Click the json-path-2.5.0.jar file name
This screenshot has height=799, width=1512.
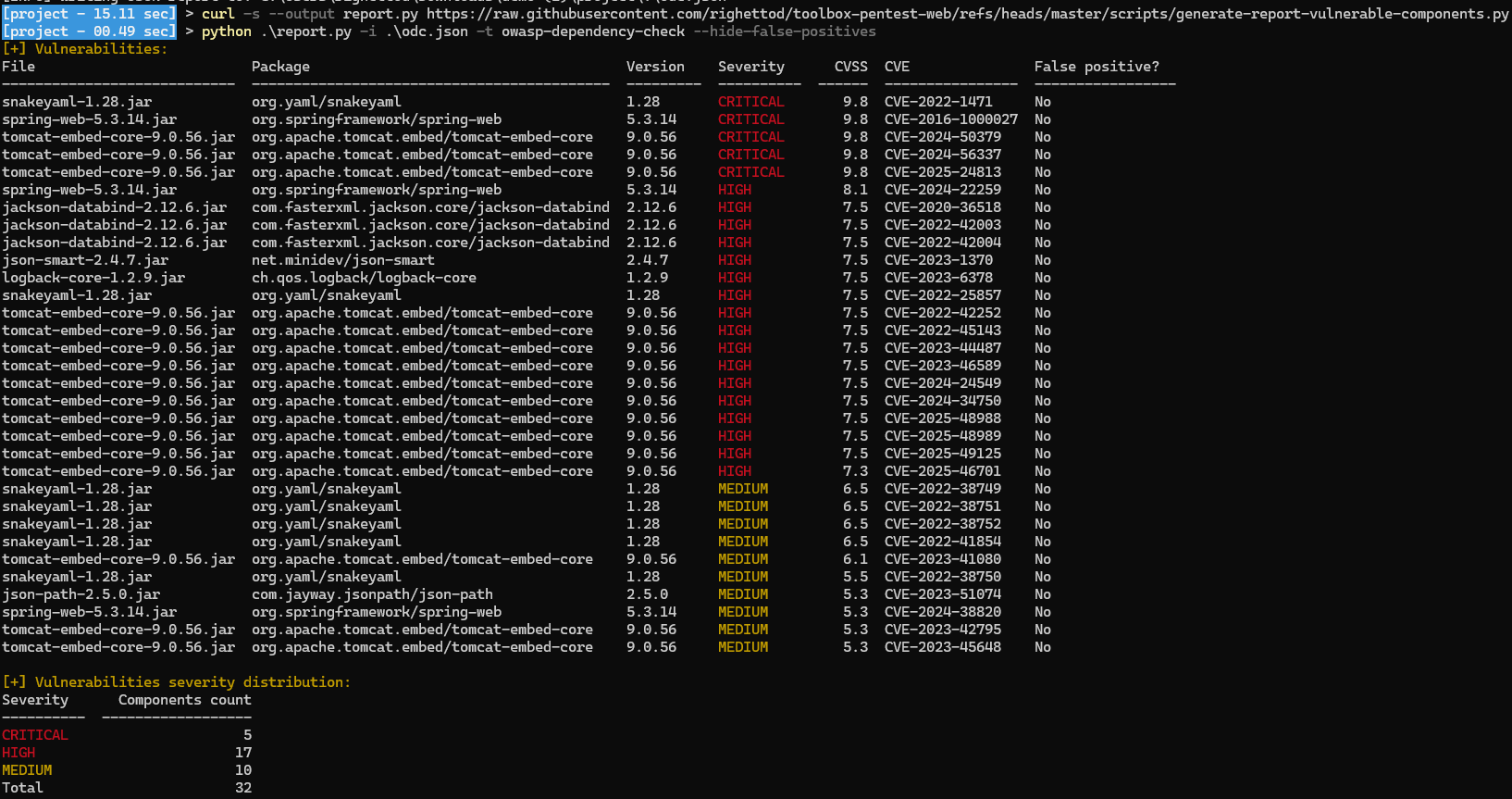tap(81, 594)
